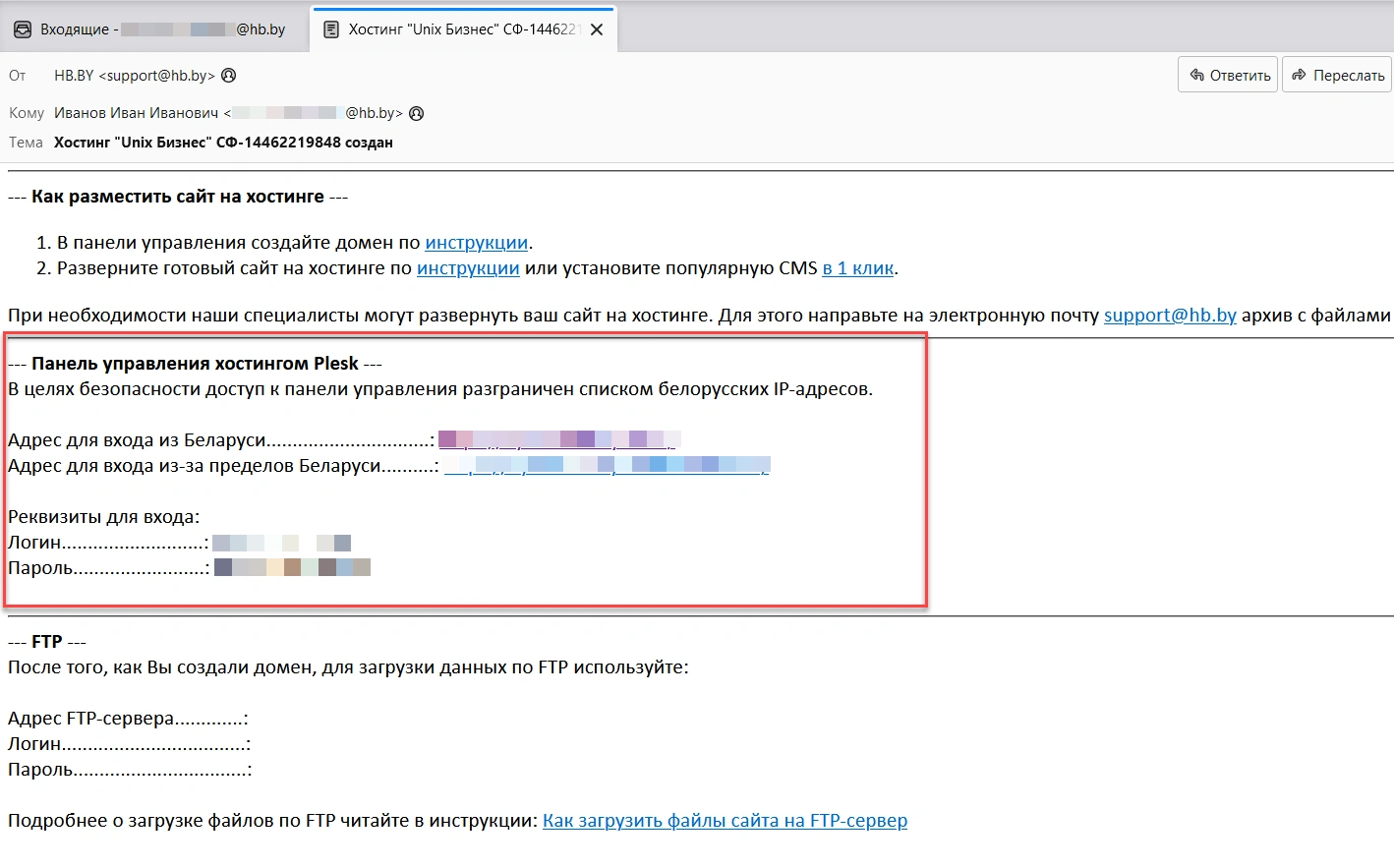The width and height of the screenshot is (1394, 868).
Task: Open Plesk address link for outside Belarus
Action: (606, 466)
